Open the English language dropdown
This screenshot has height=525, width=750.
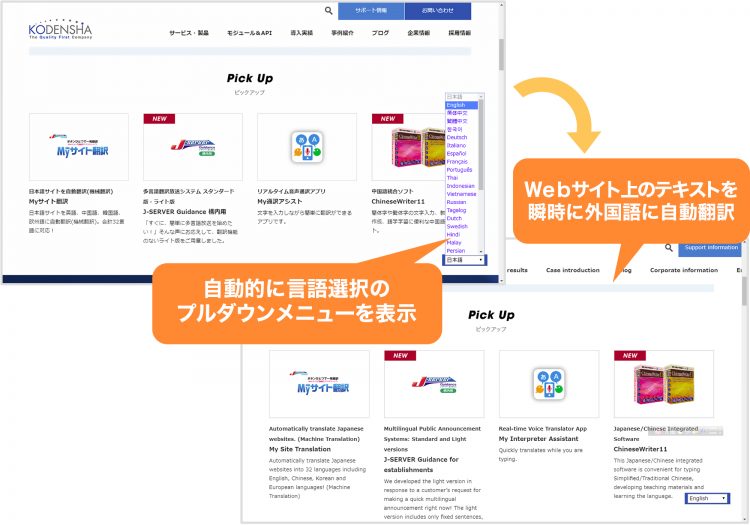pos(707,498)
